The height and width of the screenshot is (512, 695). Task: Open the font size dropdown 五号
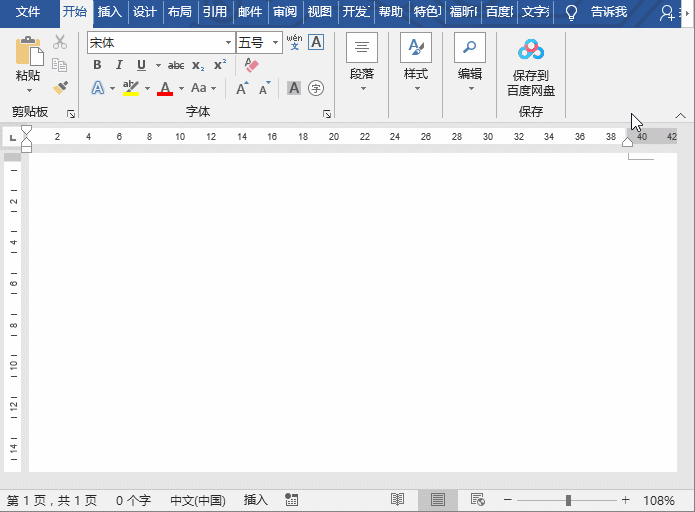276,43
